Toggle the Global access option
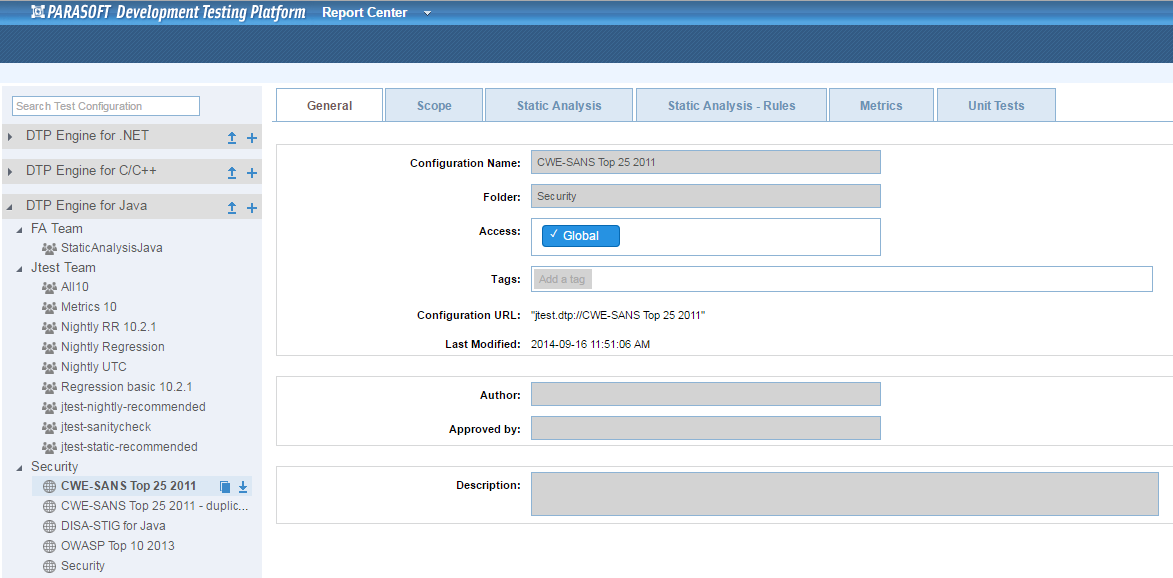 coord(581,236)
